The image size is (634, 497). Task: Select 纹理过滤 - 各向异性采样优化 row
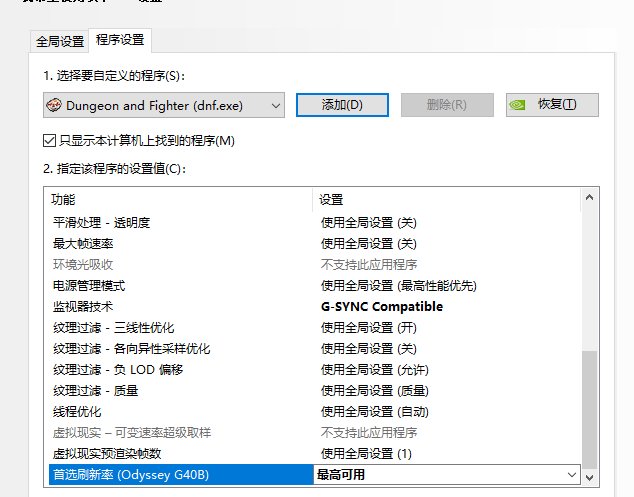(x=315, y=349)
